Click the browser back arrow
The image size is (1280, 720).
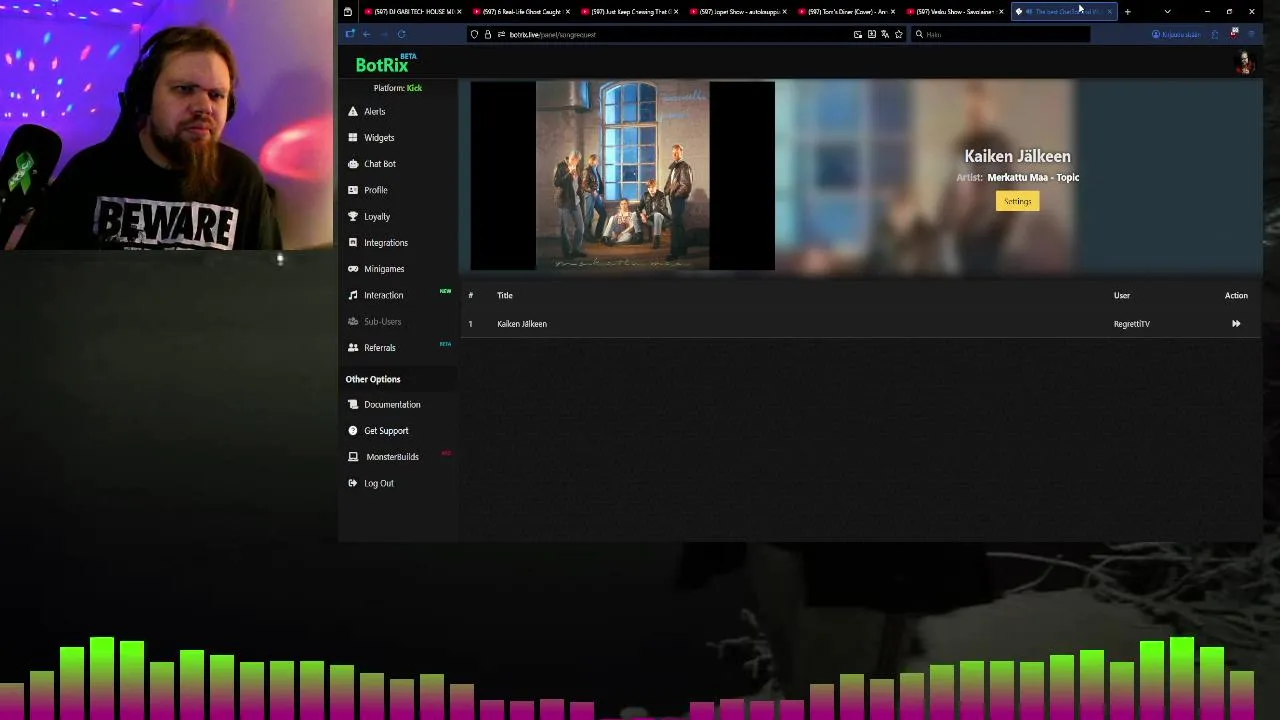[367, 34]
